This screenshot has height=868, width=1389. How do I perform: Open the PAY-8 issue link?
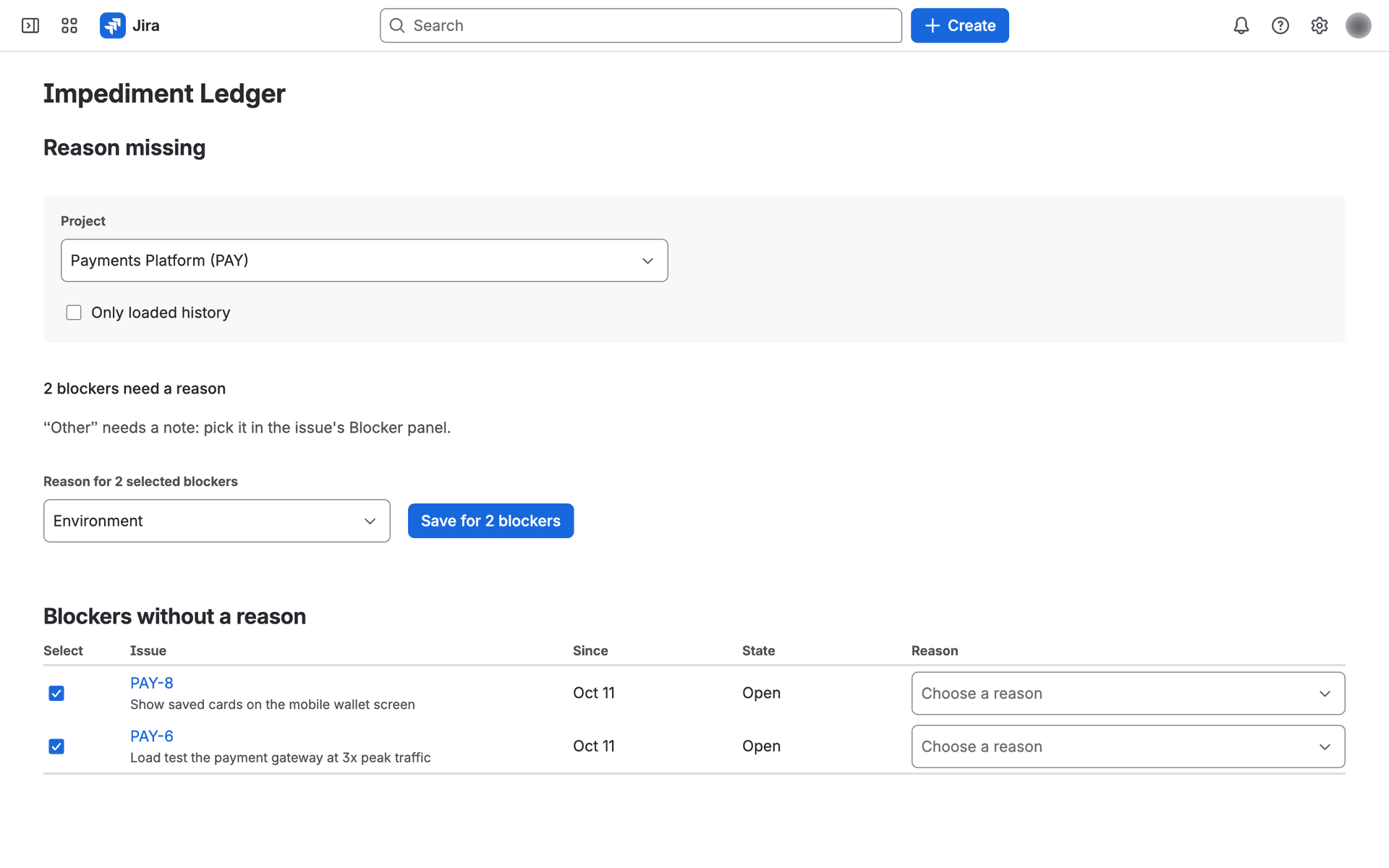click(x=152, y=683)
